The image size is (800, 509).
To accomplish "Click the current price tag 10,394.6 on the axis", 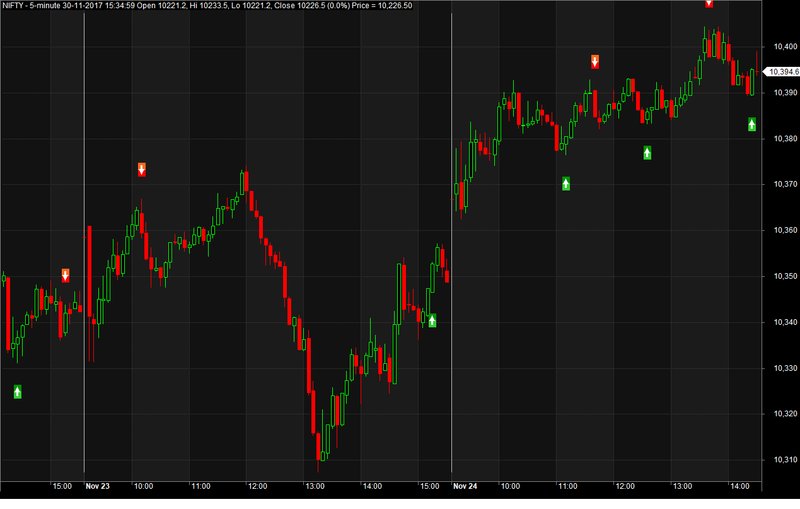I will 782,72.
